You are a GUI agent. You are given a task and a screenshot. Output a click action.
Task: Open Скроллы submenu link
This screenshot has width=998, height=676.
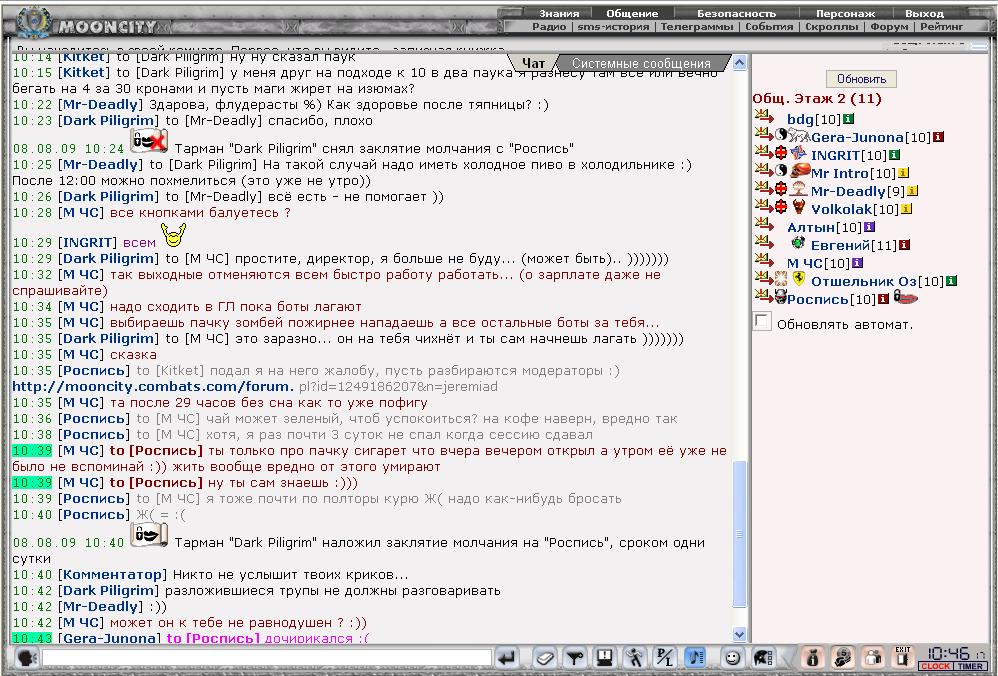831,27
